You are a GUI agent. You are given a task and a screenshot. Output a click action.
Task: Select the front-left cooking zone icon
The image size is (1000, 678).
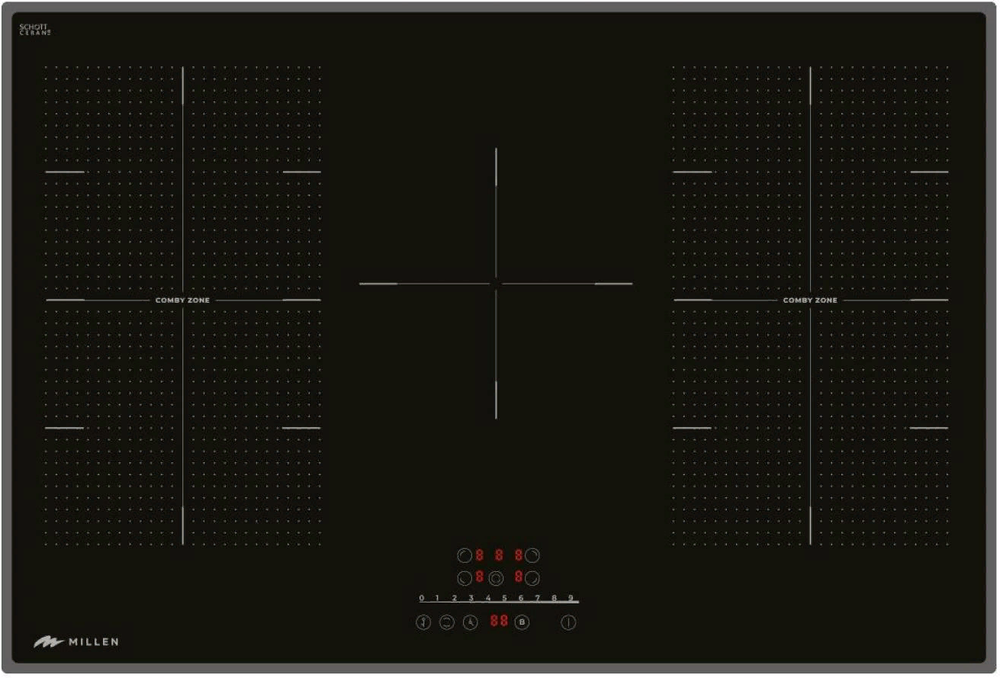[x=463, y=577]
